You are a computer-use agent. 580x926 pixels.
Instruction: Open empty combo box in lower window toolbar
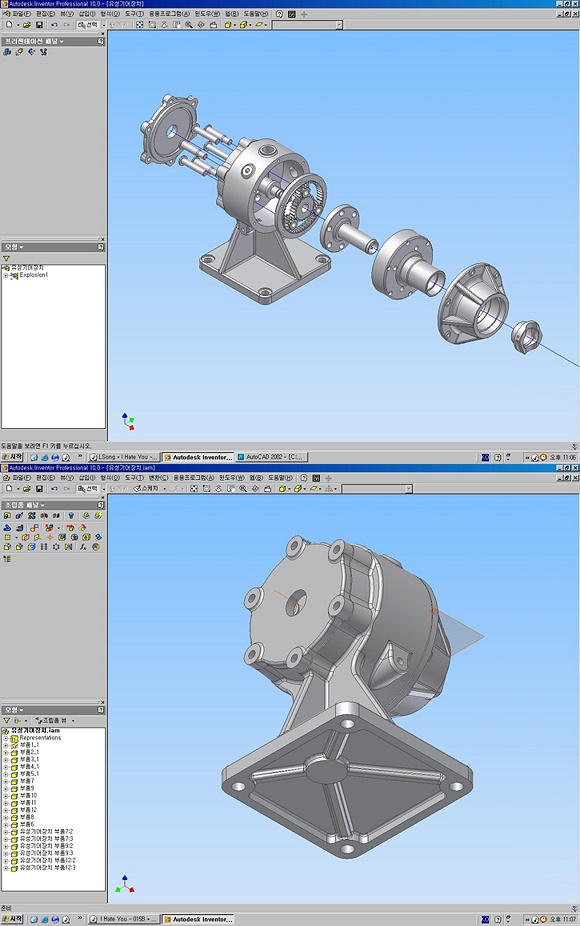click(377, 488)
